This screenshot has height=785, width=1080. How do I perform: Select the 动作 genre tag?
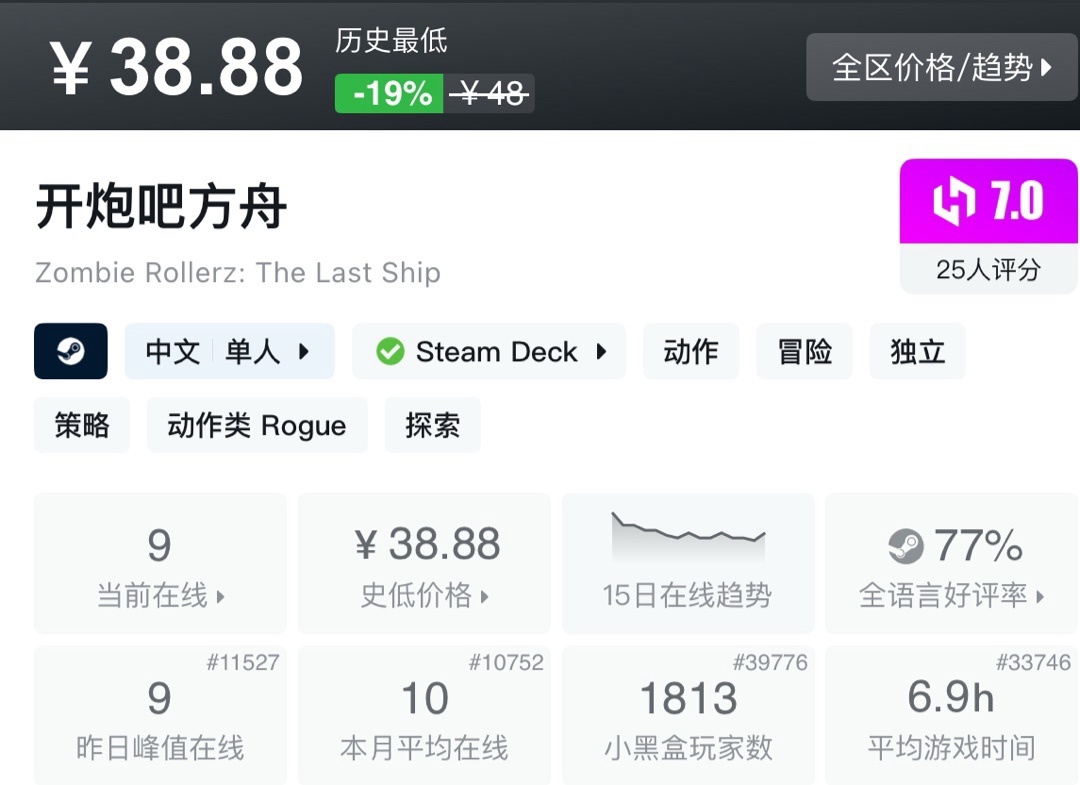click(691, 351)
